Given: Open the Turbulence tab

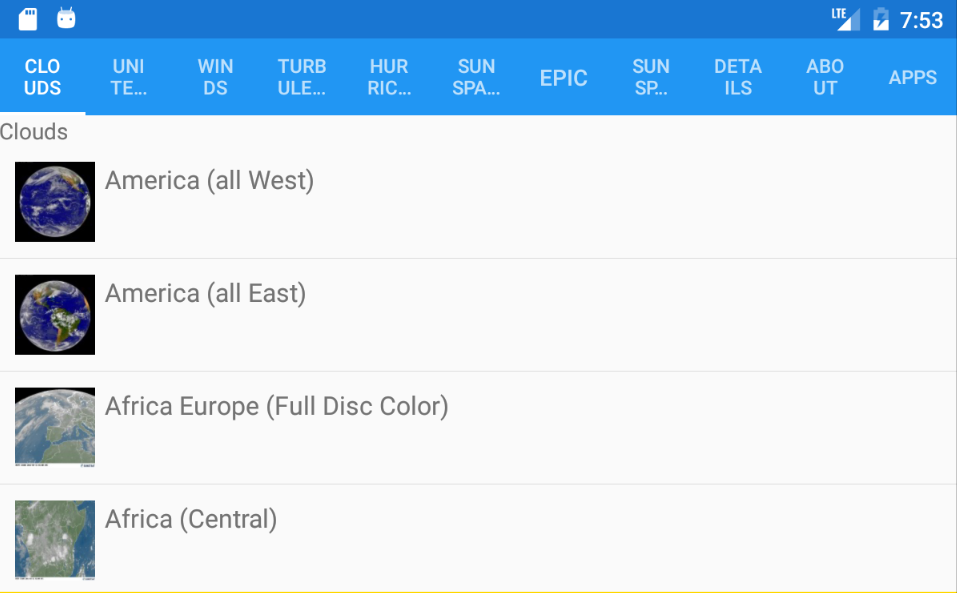Looking at the screenshot, I should (302, 77).
